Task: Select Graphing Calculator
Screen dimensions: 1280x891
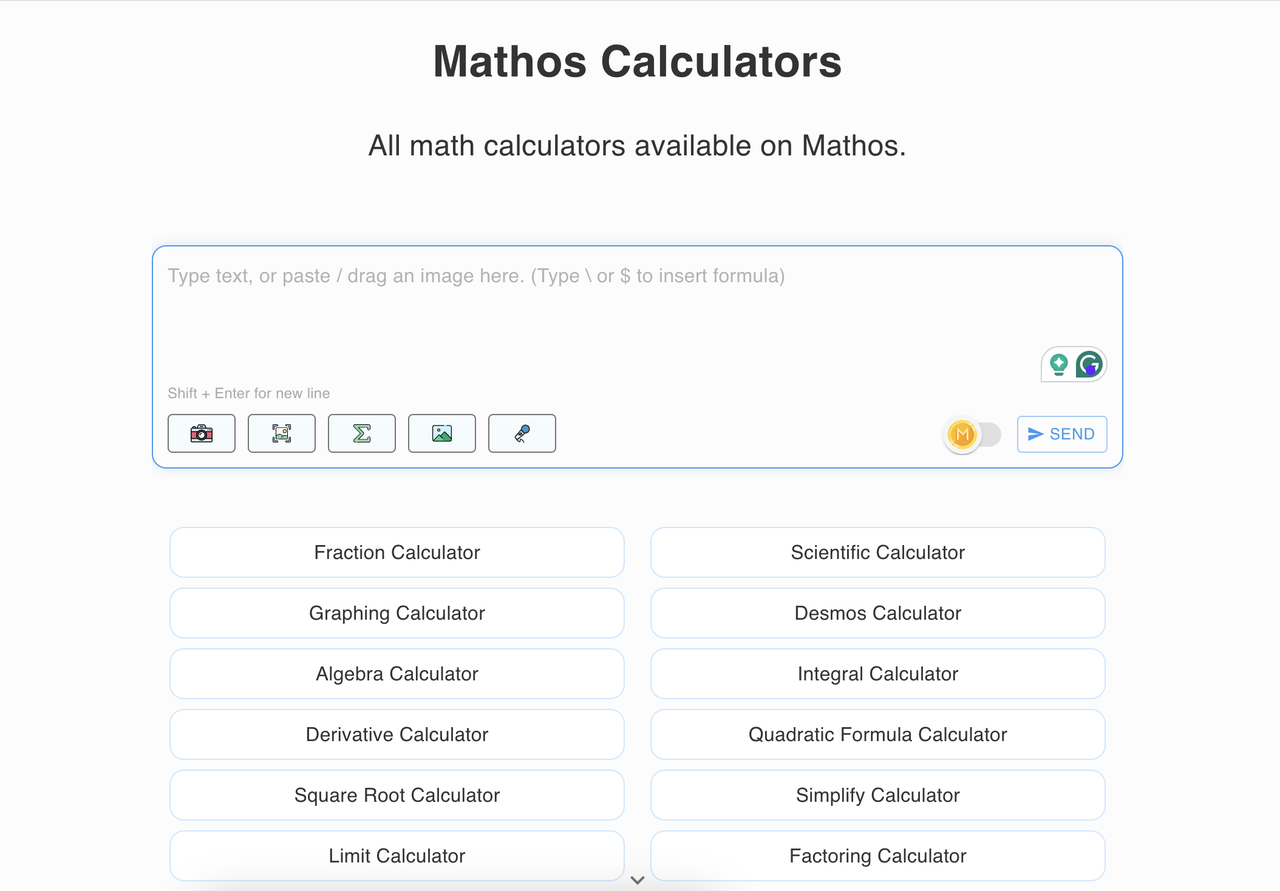Action: (x=397, y=613)
